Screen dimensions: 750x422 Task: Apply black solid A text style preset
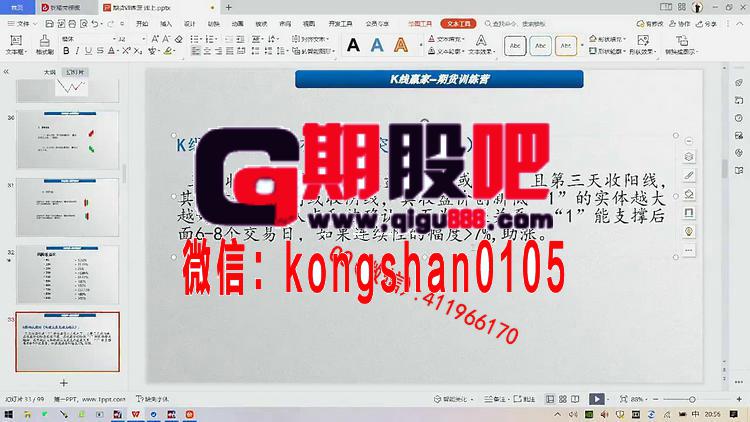click(353, 45)
